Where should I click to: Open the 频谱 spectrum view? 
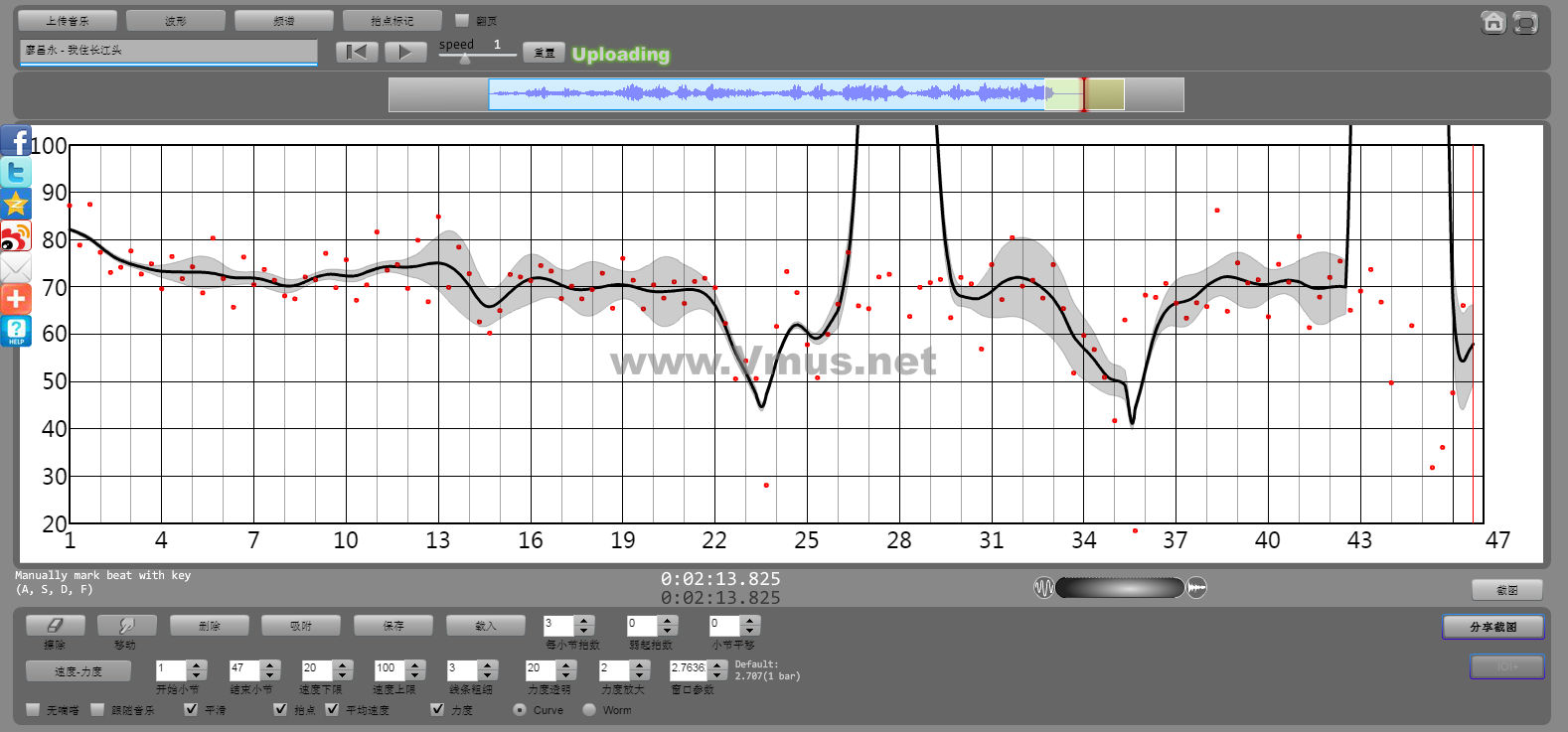[x=283, y=20]
